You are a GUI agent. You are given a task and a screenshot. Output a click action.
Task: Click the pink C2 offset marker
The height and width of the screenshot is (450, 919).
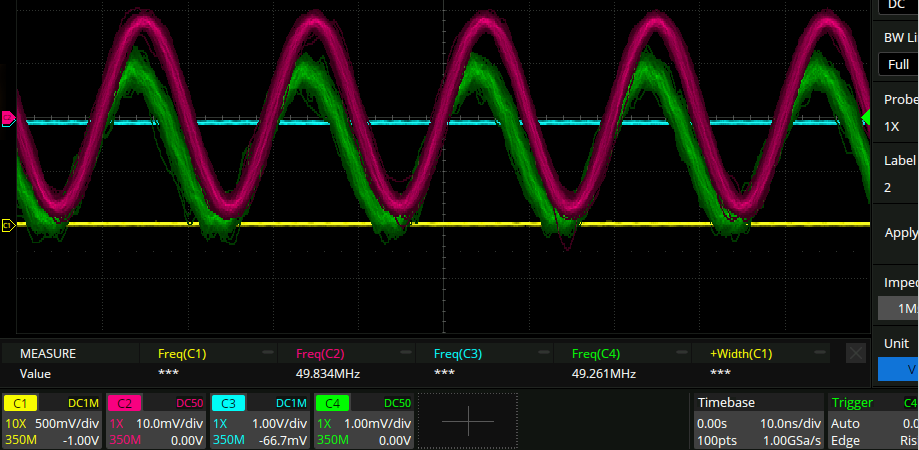[x=8, y=119]
